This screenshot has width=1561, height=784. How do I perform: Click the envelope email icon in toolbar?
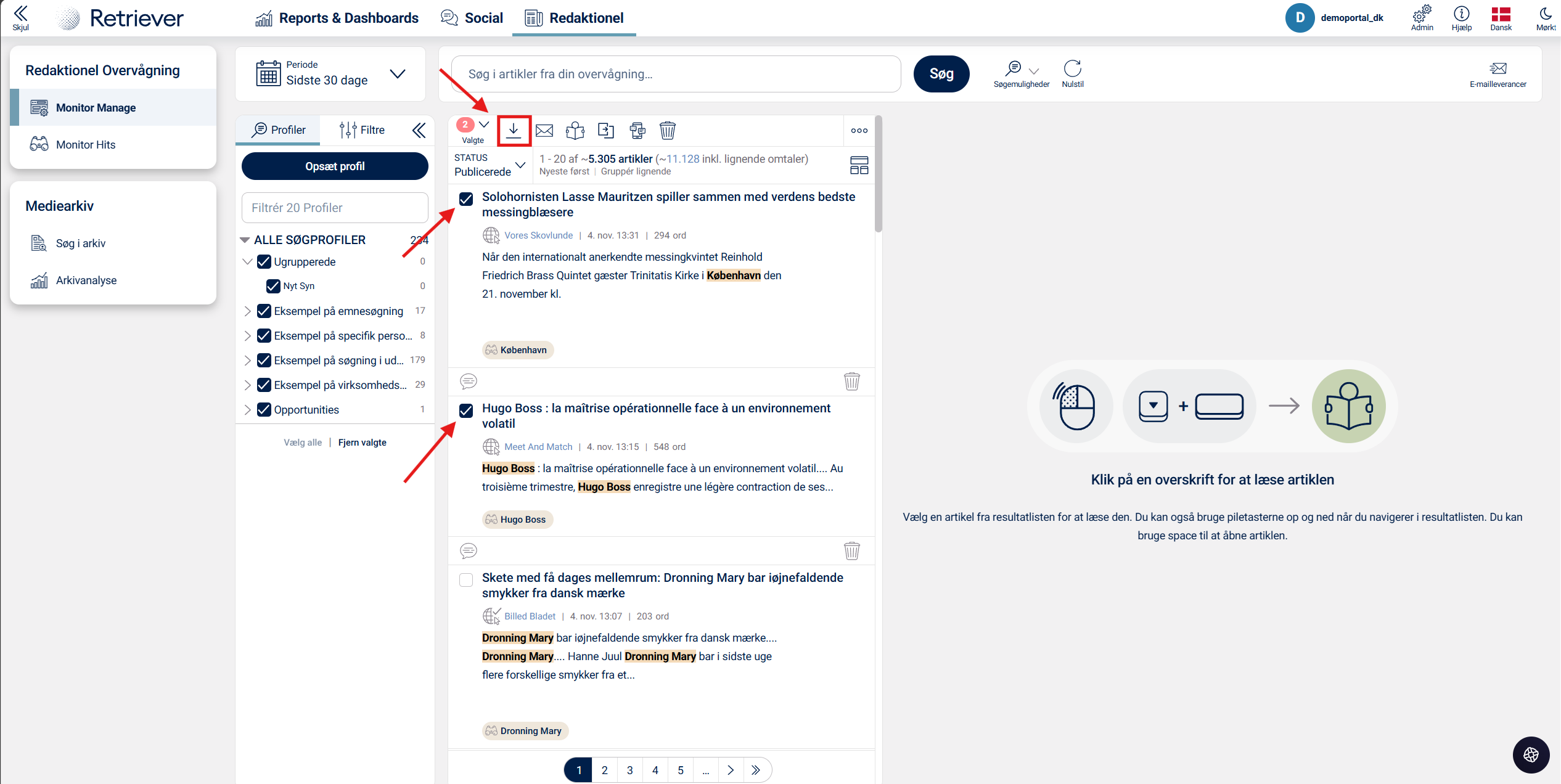click(544, 130)
